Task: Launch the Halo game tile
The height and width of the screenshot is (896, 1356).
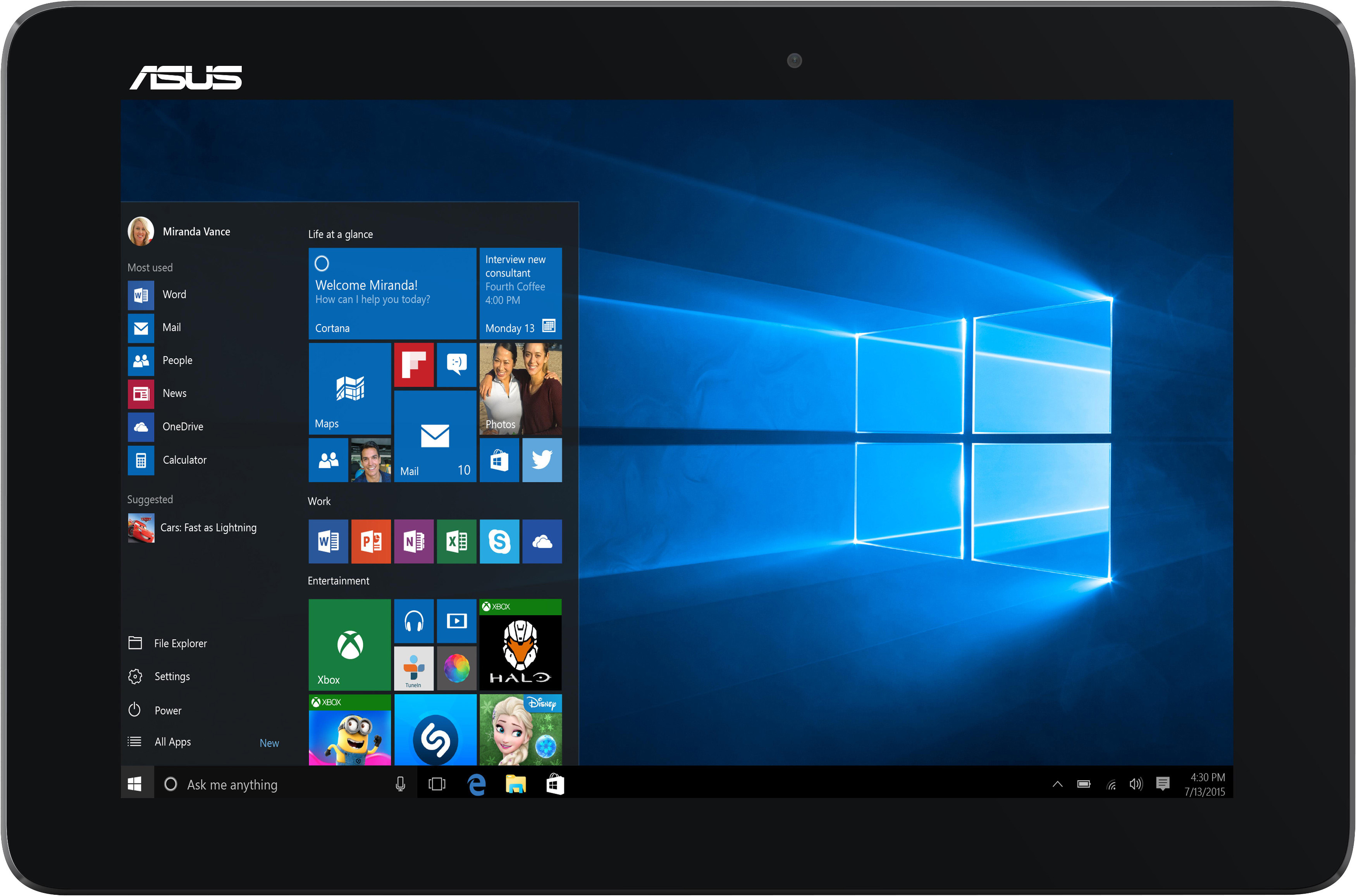Action: click(521, 645)
